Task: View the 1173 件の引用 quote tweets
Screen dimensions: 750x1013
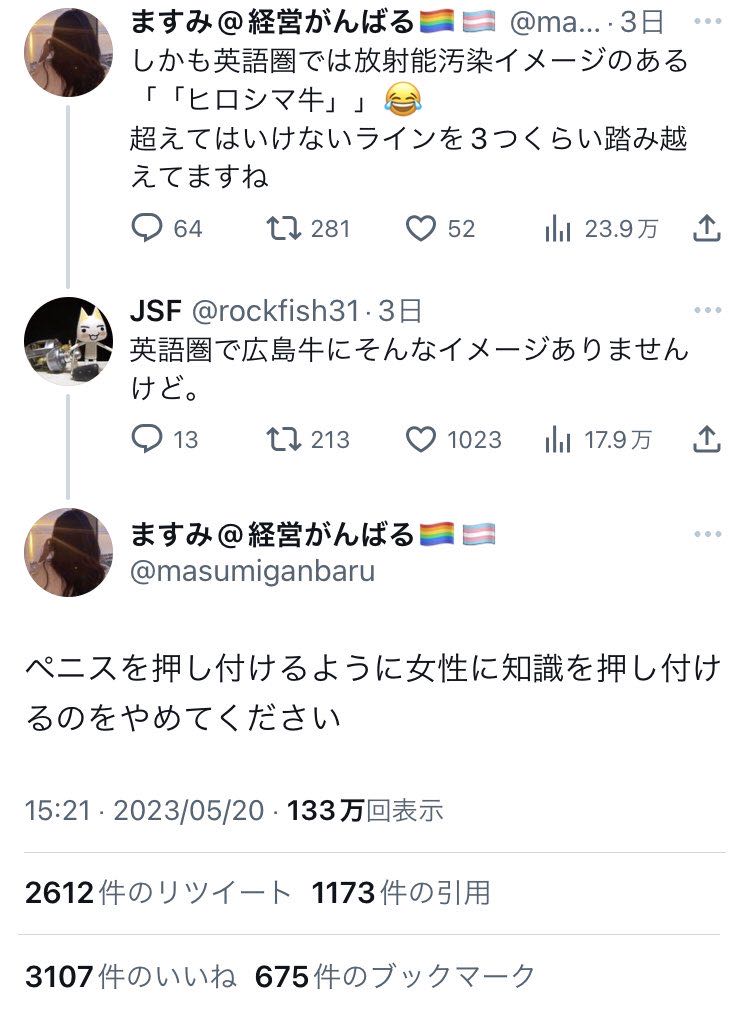Action: tap(401, 892)
